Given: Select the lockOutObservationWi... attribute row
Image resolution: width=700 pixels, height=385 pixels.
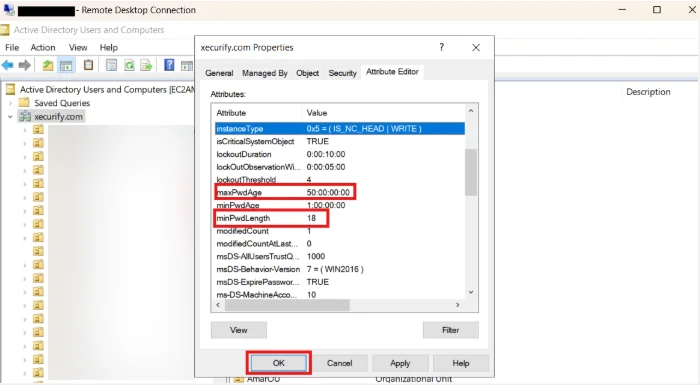Looking at the screenshot, I should point(340,167).
